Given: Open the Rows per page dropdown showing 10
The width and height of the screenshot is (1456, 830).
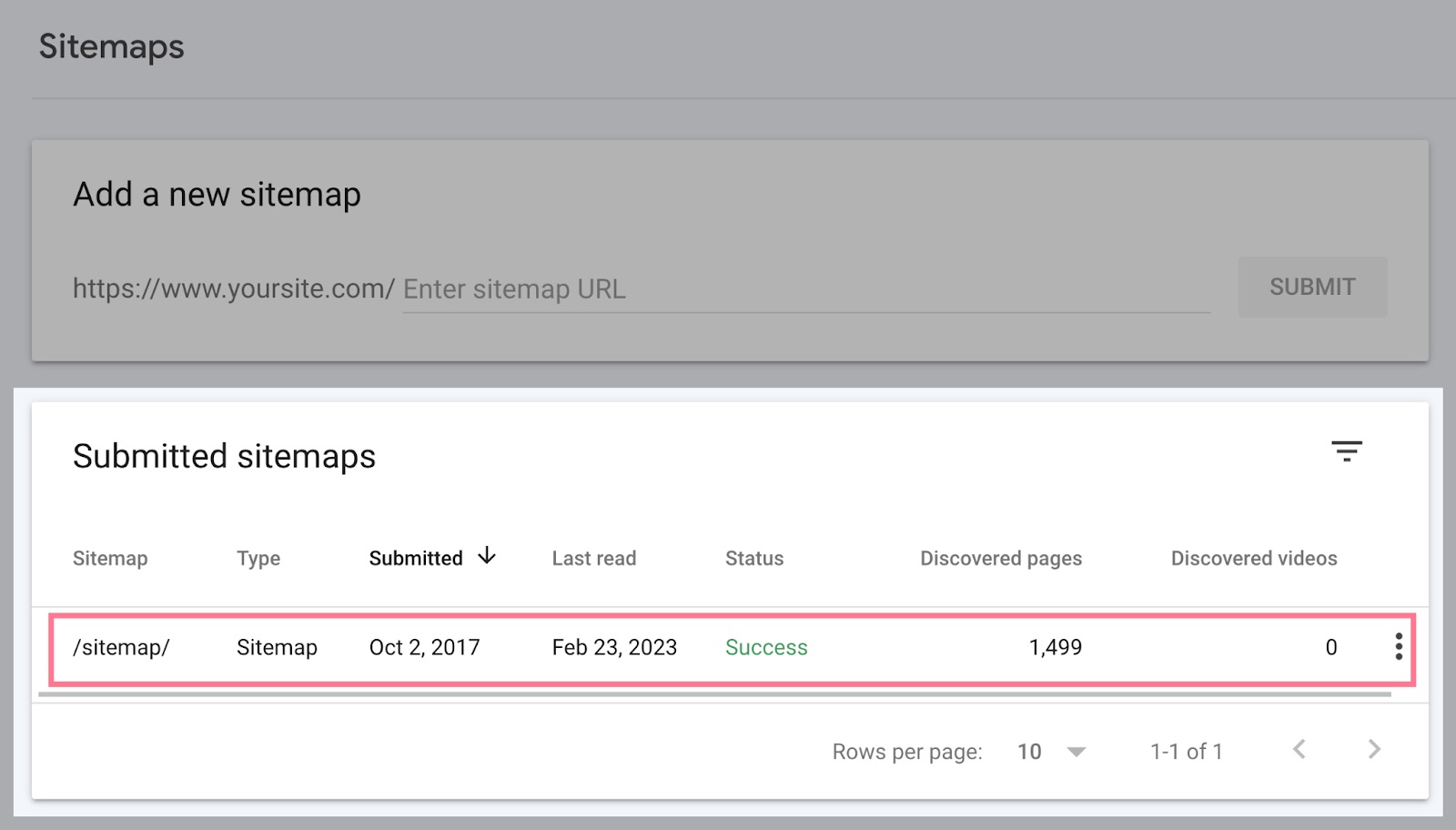Looking at the screenshot, I should coord(1029,752).
